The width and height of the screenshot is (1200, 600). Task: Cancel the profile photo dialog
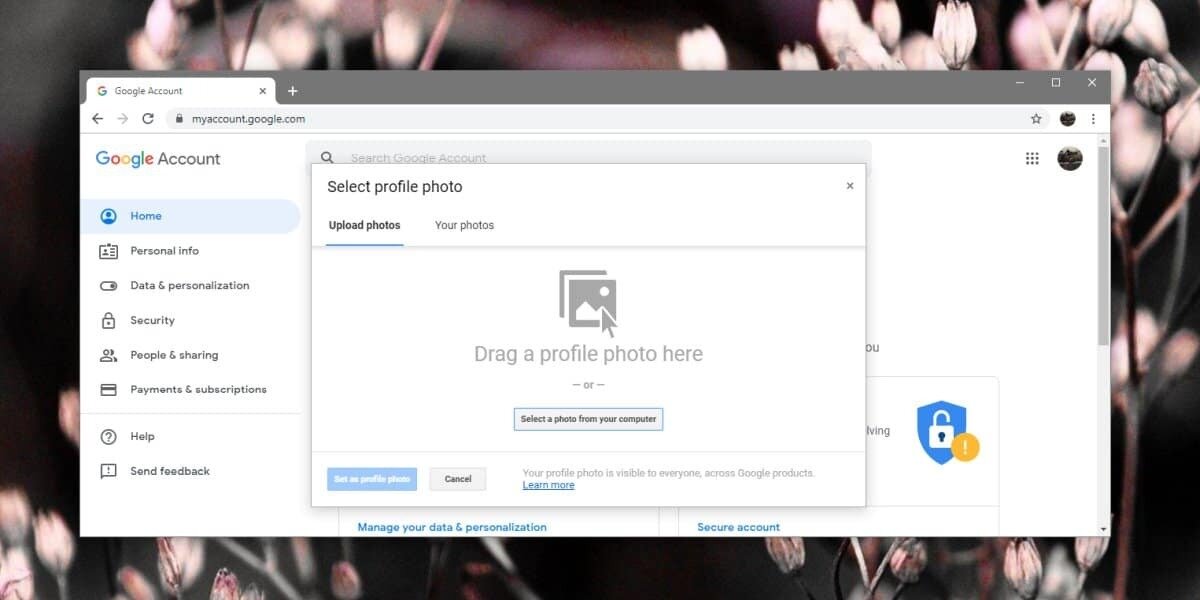click(457, 479)
